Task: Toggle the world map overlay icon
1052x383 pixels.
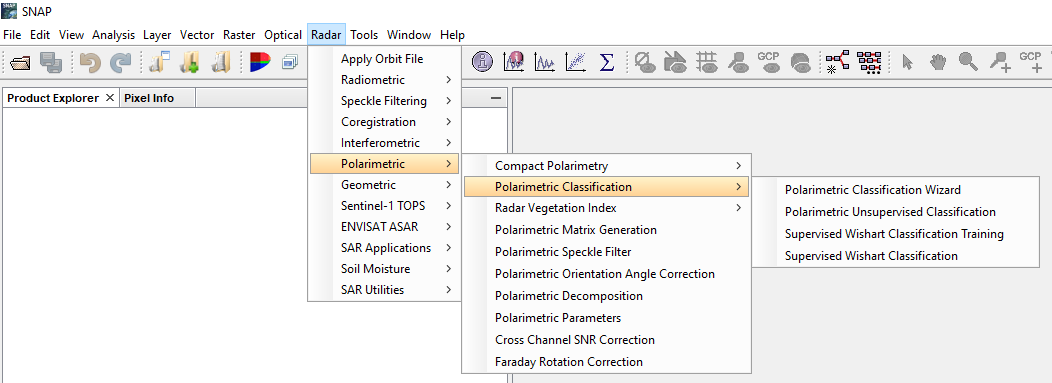Action: pyautogui.click(x=800, y=62)
